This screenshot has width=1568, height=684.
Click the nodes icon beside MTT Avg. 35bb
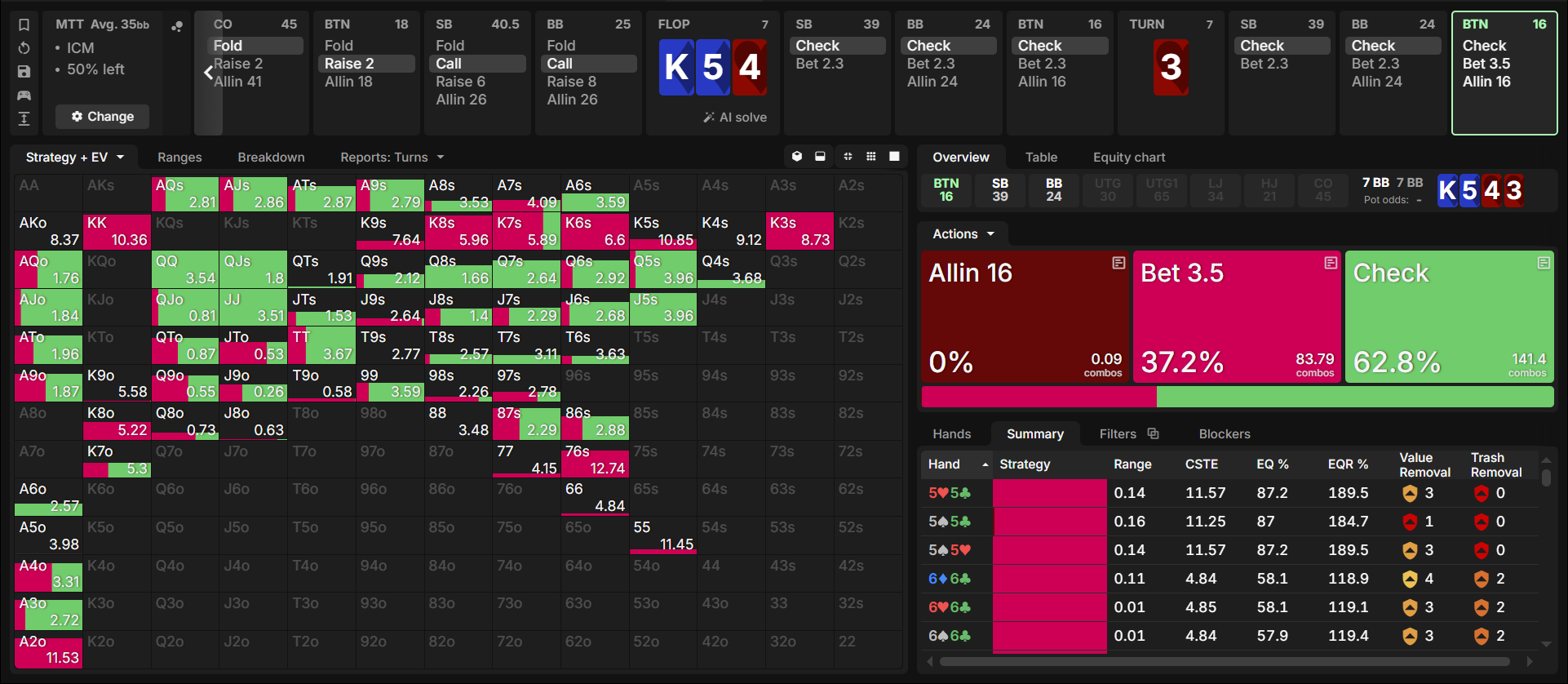(x=176, y=26)
